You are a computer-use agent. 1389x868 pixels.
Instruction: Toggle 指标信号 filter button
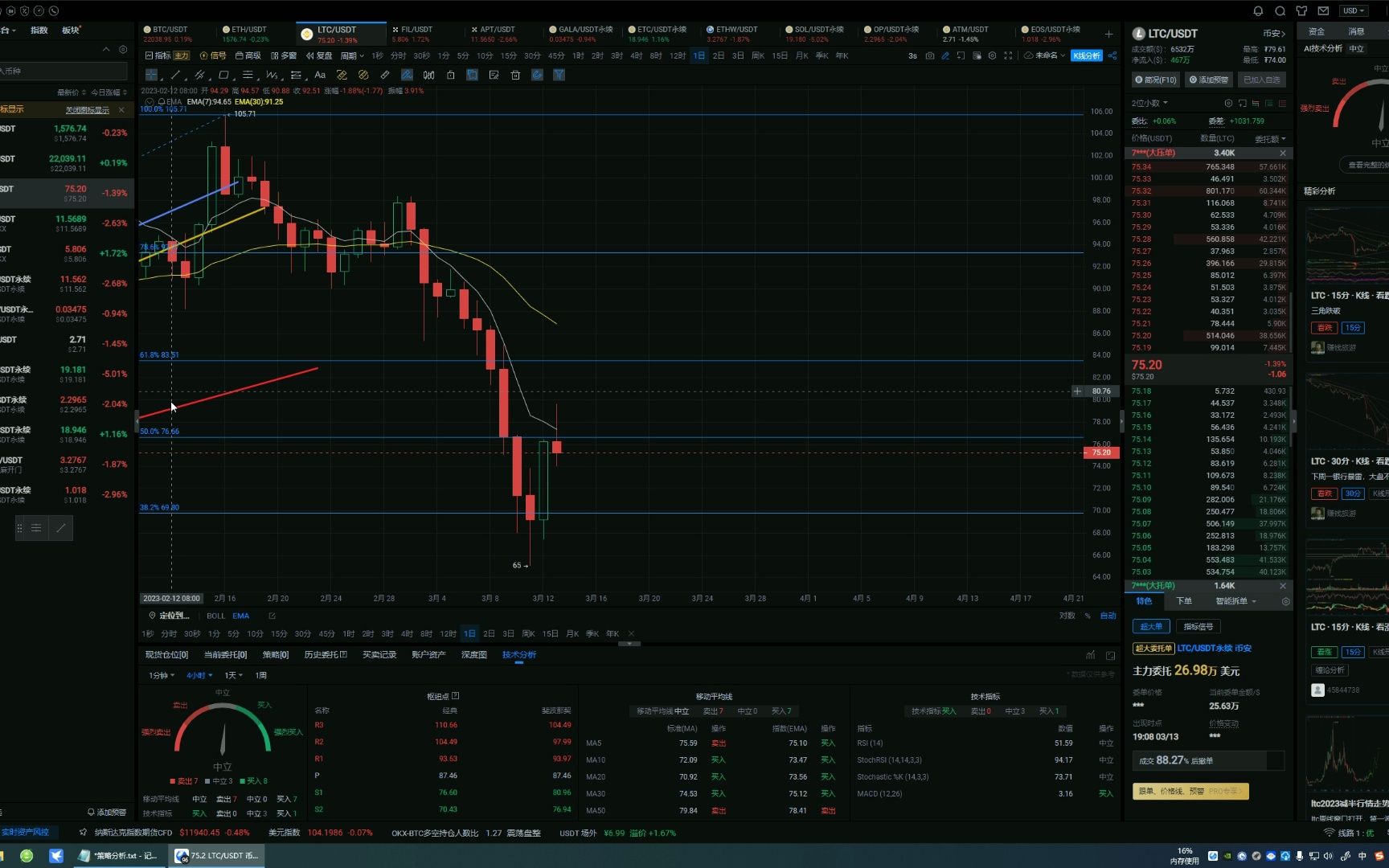1198,627
